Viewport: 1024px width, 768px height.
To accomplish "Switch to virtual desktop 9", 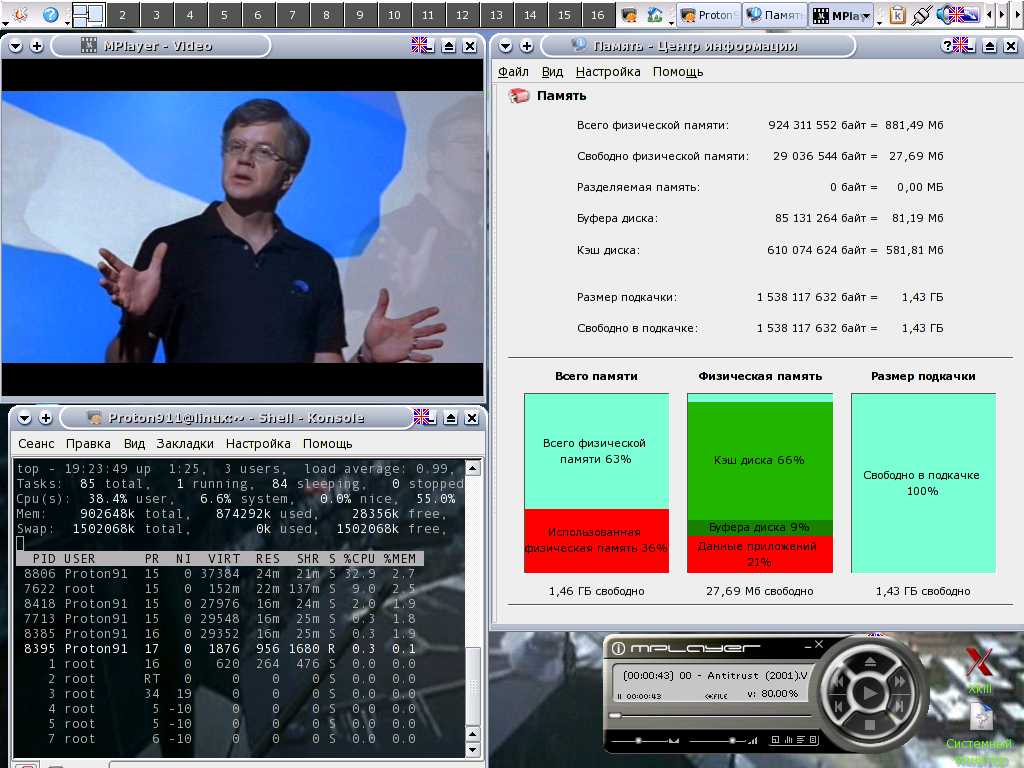I will (x=360, y=14).
